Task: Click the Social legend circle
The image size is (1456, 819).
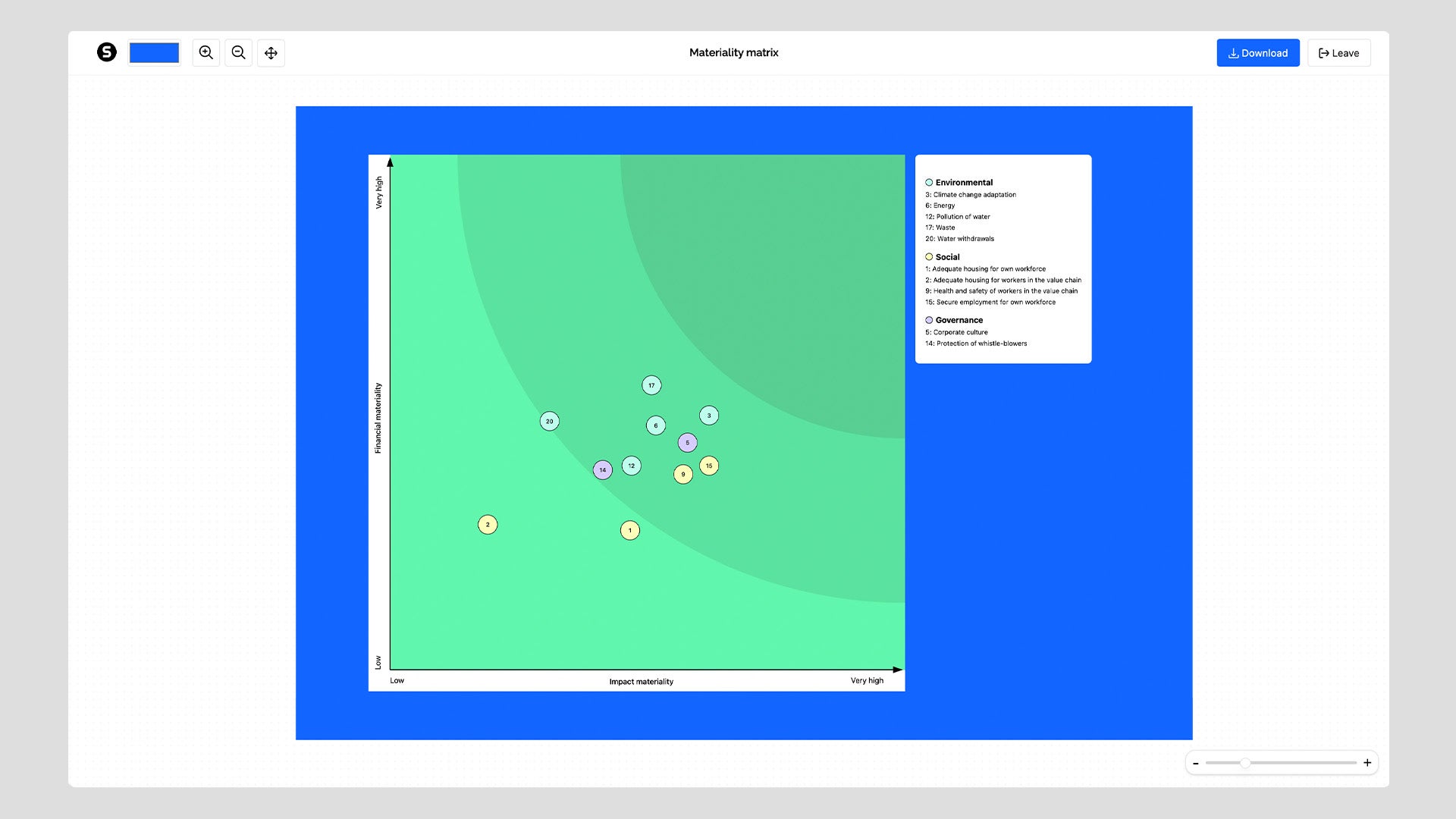Action: click(929, 257)
